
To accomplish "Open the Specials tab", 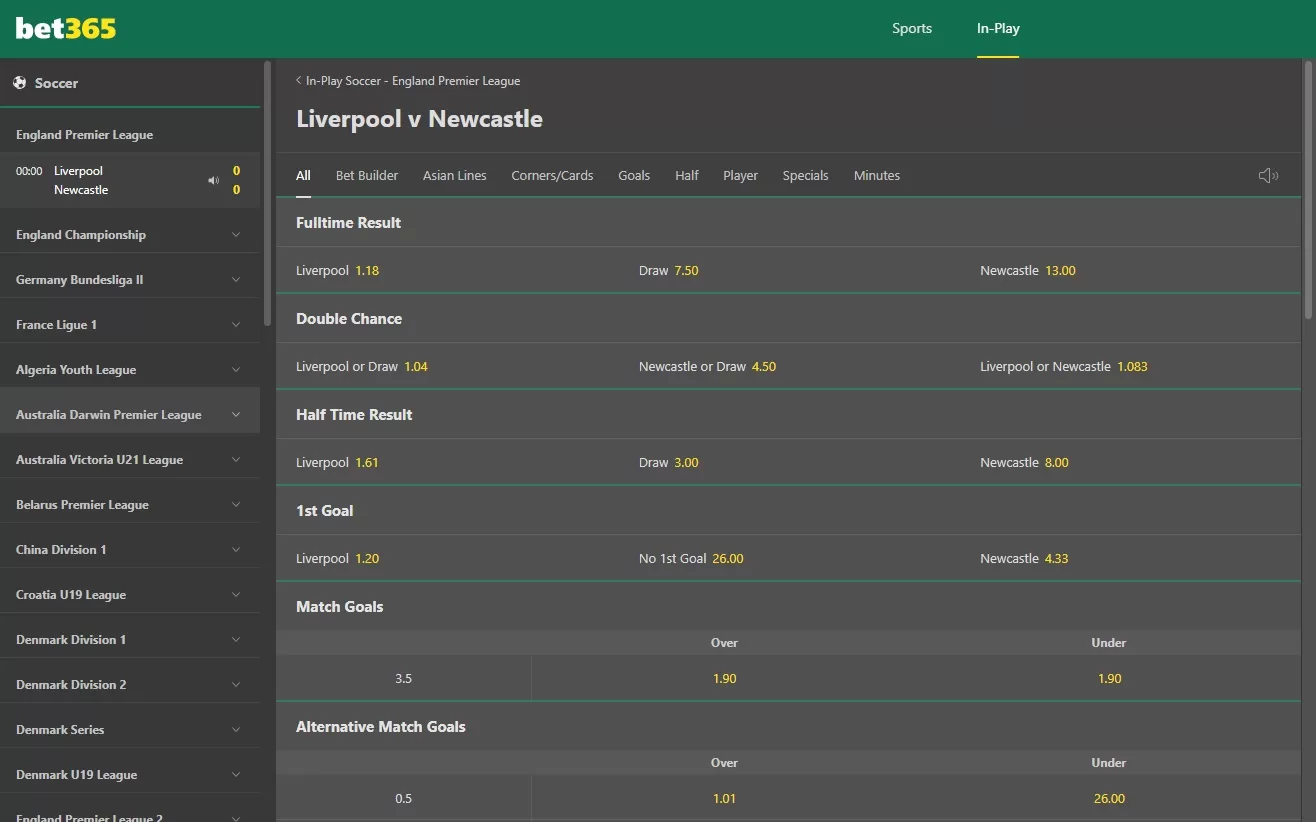I will click(x=805, y=175).
